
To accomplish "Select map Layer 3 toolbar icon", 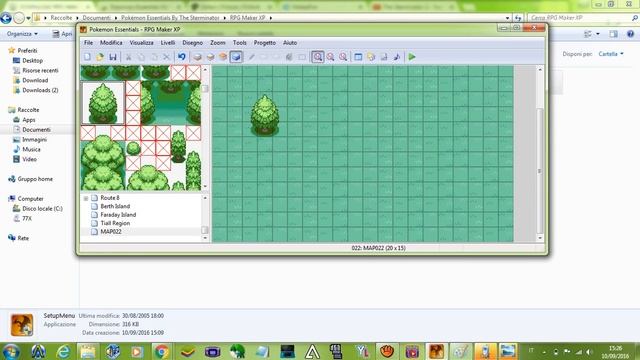I will (223, 57).
